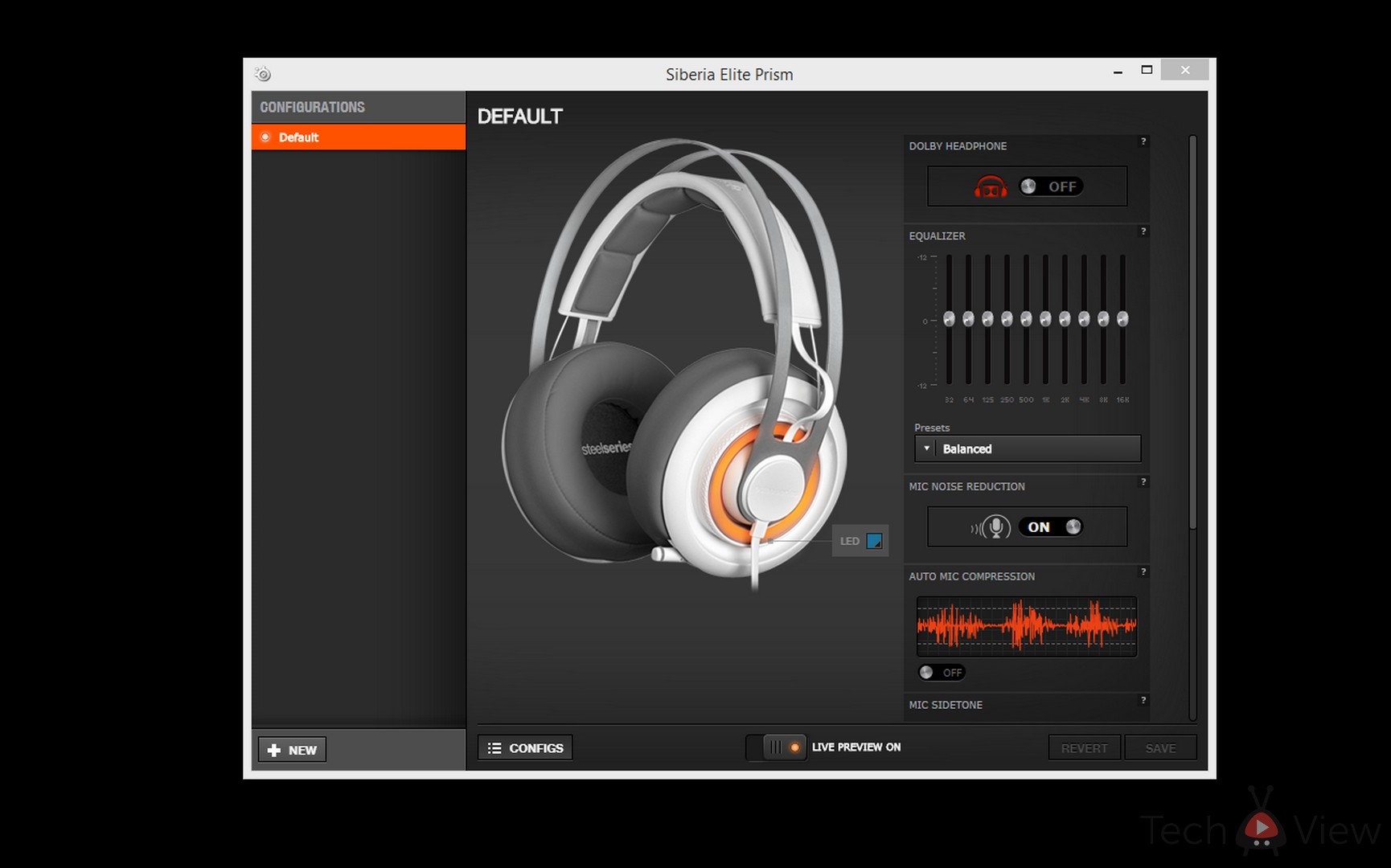
Task: Click the CONFIGURATIONS panel header
Action: pyautogui.click(x=359, y=107)
